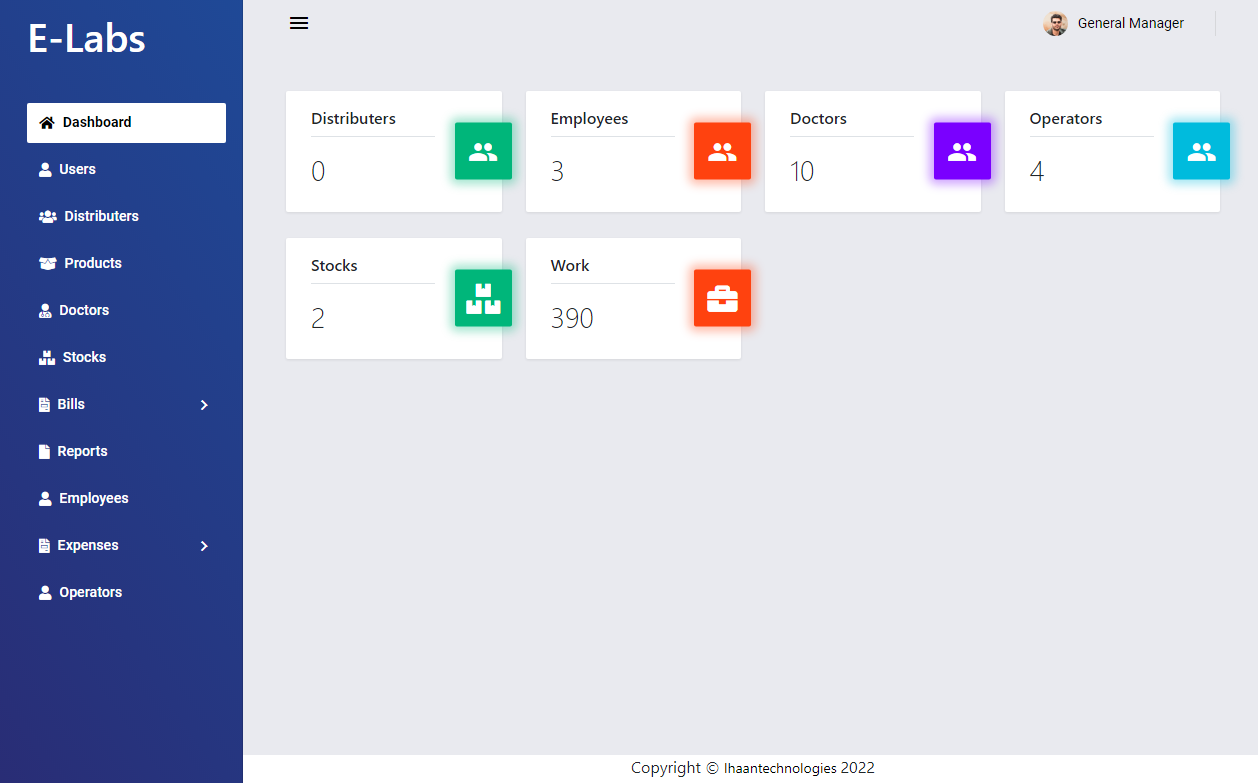Image resolution: width=1258 pixels, height=783 pixels.
Task: Click the Doctors count value 10
Action: (802, 171)
